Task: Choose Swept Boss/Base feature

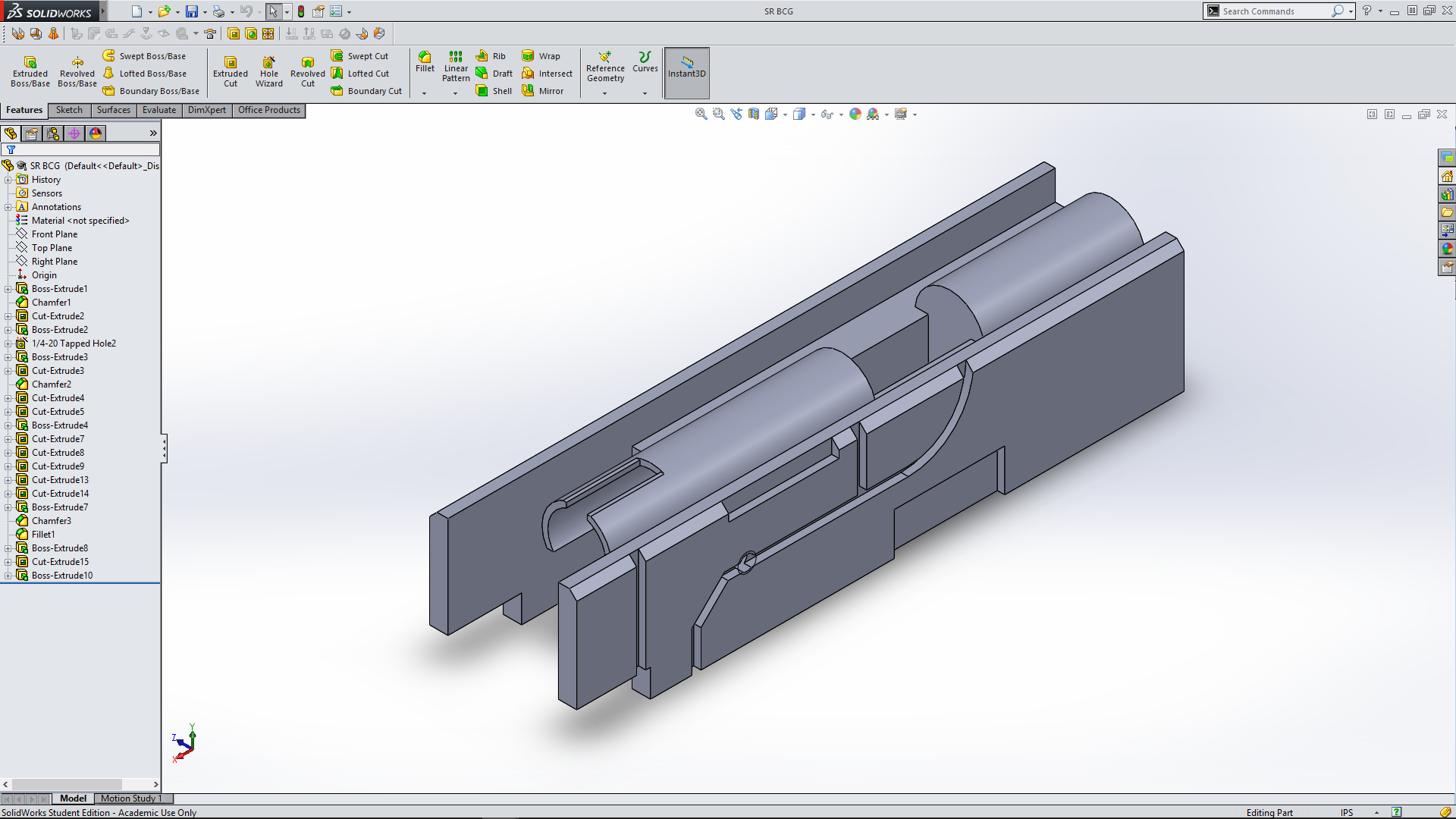Action: tap(144, 56)
